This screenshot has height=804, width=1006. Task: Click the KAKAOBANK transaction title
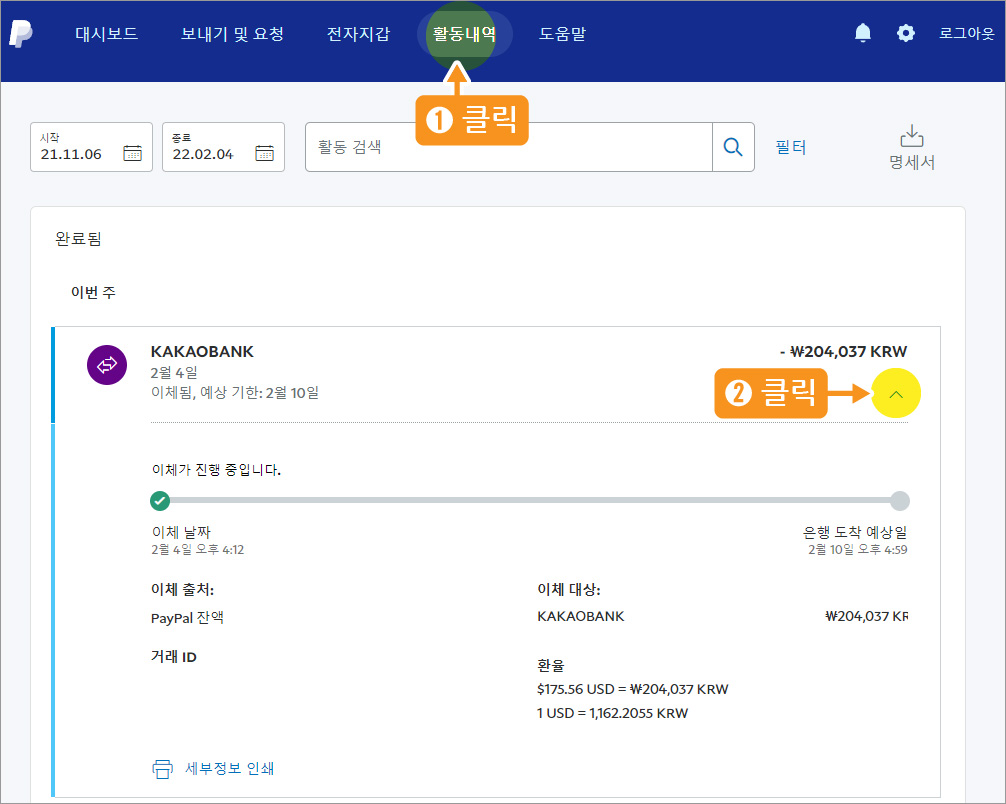point(202,352)
